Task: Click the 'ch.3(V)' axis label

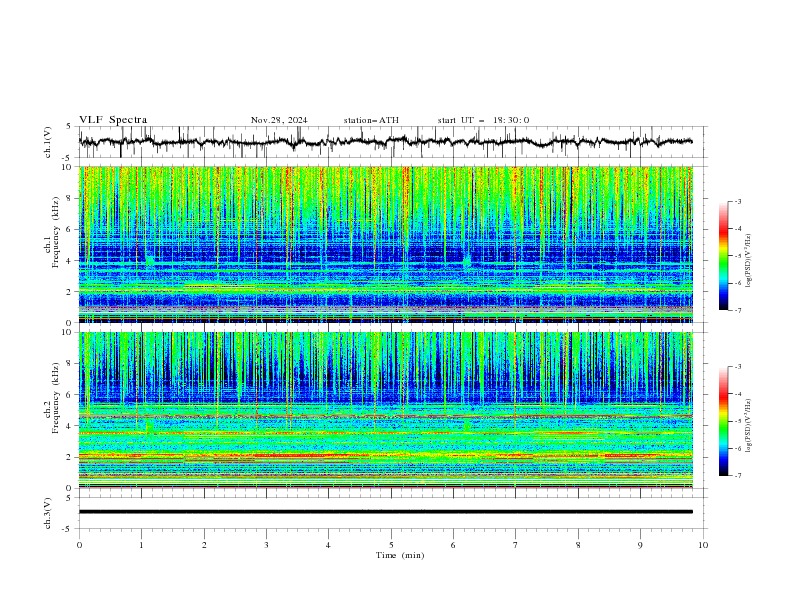Action: coord(48,513)
